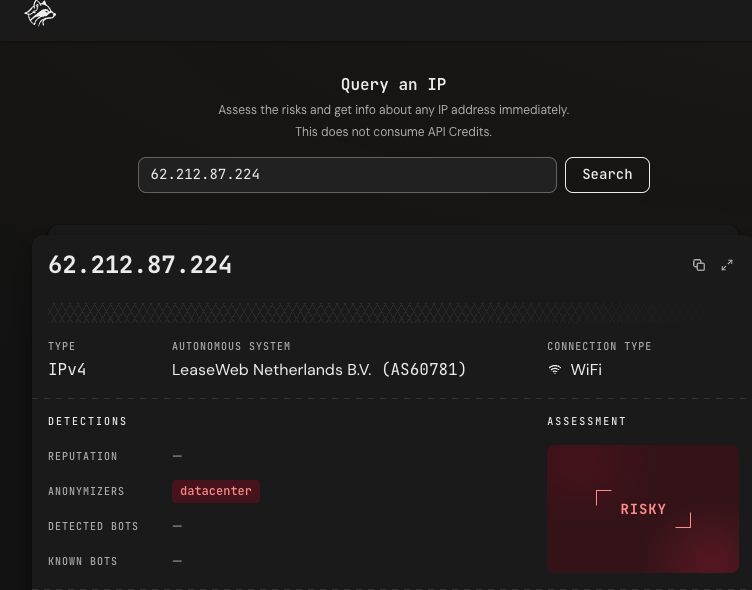752x590 pixels.
Task: Click the IPv4 type value
Action: [67, 370]
